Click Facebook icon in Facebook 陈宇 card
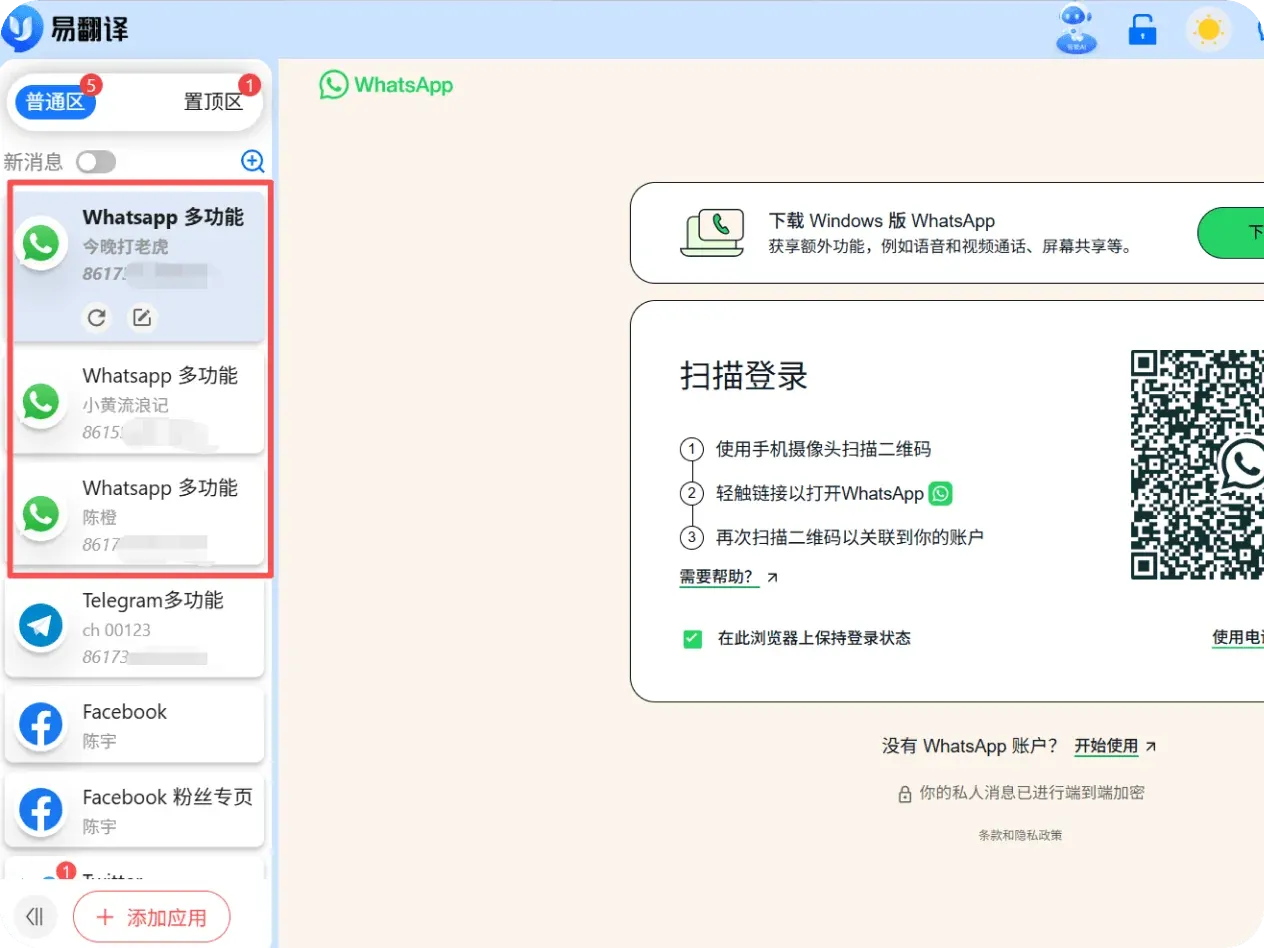Screen dimensions: 1264x948 point(41,725)
